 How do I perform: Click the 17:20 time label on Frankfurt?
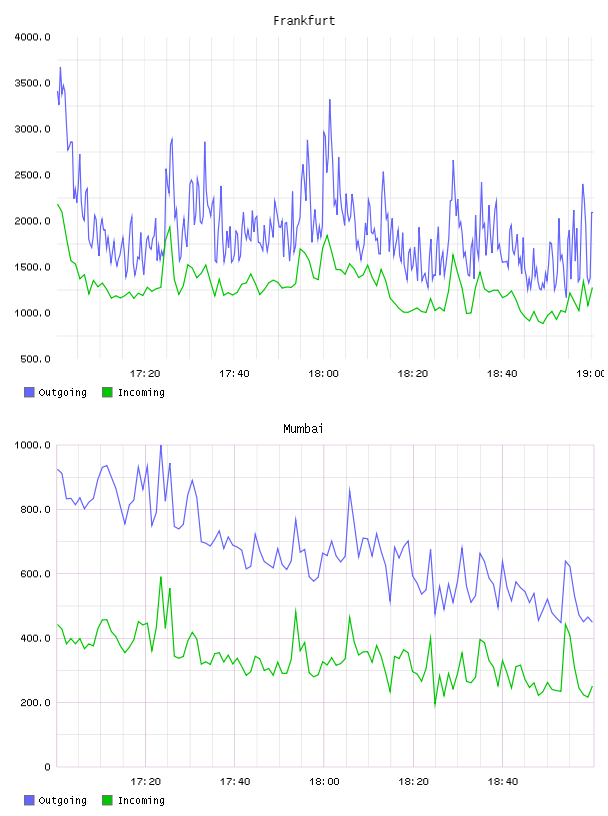click(x=145, y=374)
